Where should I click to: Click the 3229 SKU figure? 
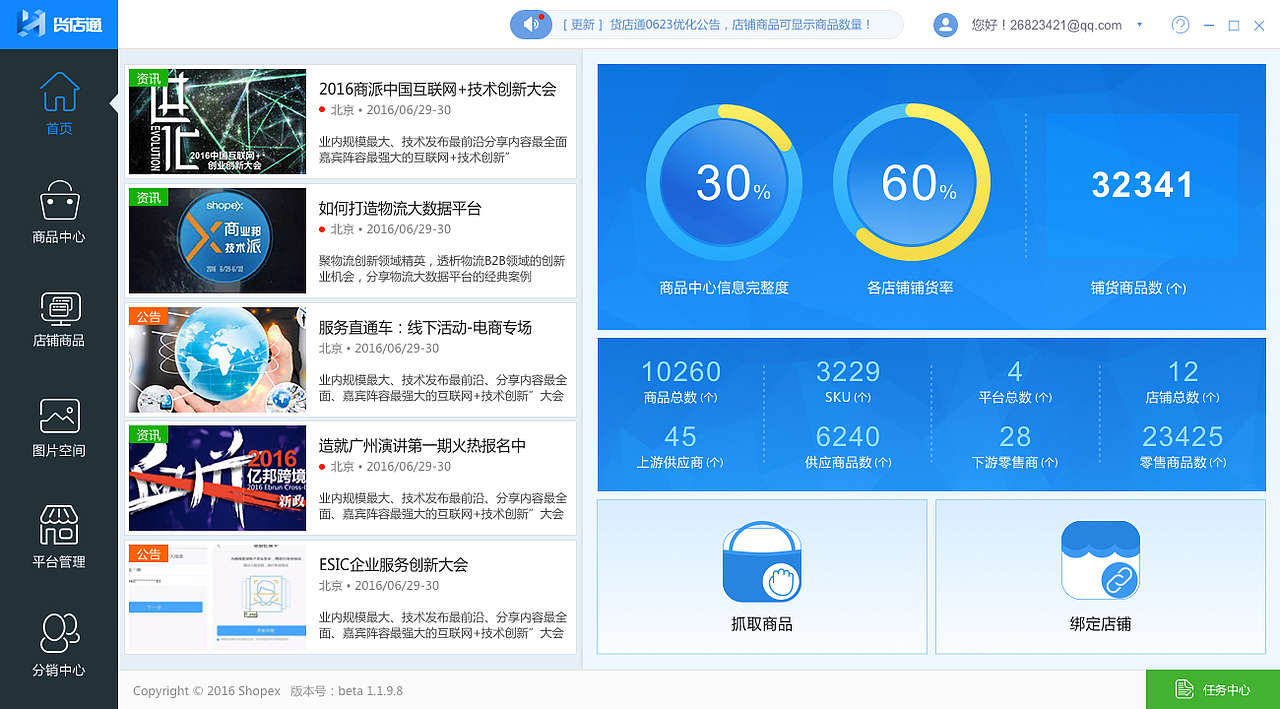click(x=848, y=372)
